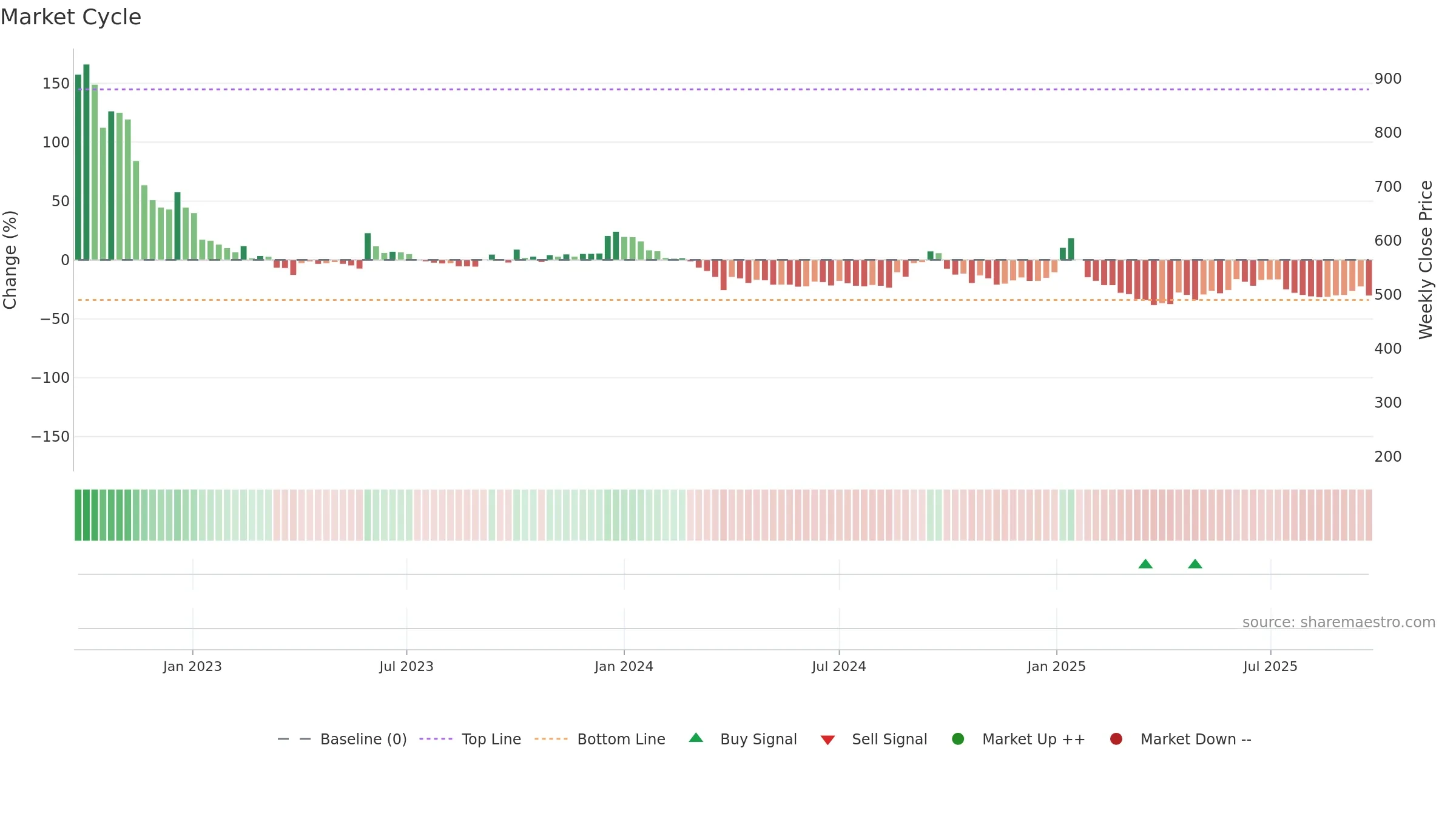Click the 700 tick on price axis
1456x819 pixels.
click(1388, 187)
